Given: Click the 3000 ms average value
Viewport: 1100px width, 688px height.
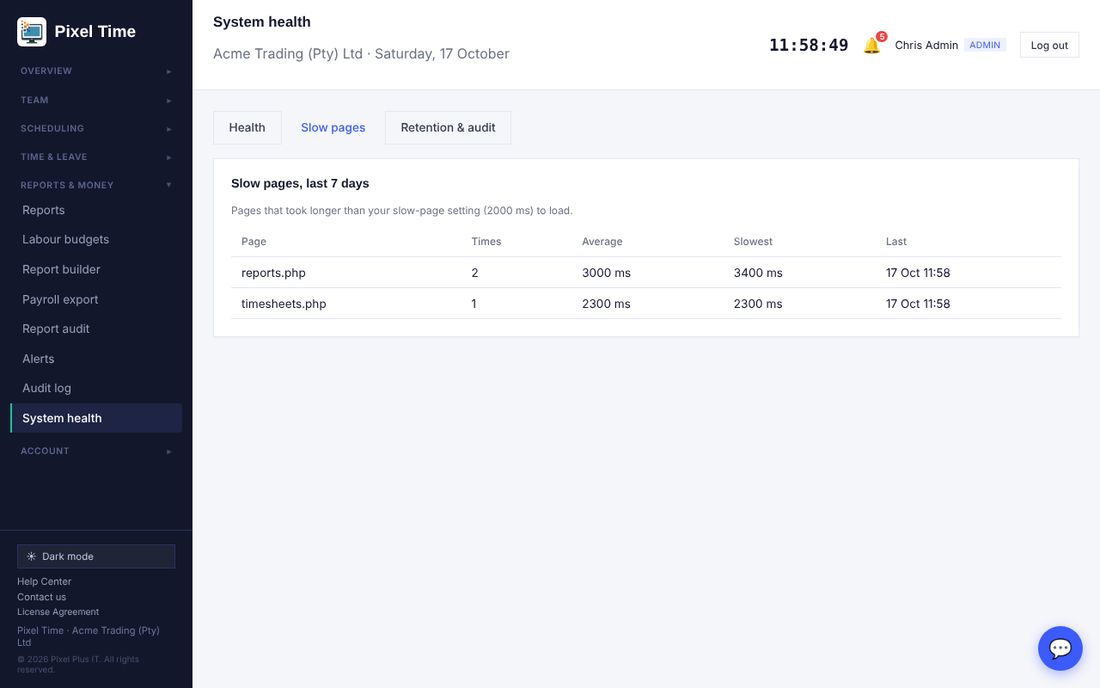Looking at the screenshot, I should pos(606,273).
